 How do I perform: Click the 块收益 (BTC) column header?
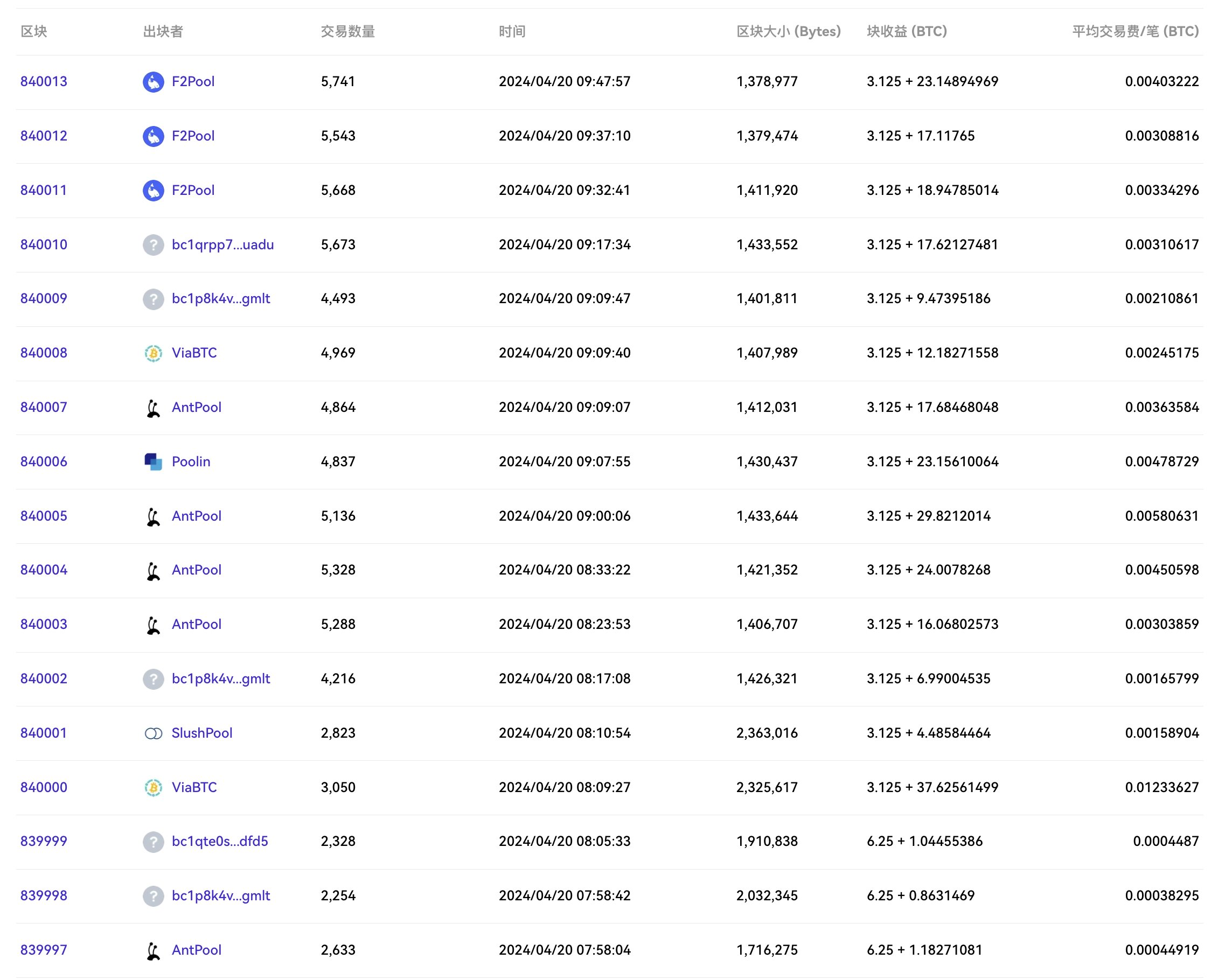[906, 32]
